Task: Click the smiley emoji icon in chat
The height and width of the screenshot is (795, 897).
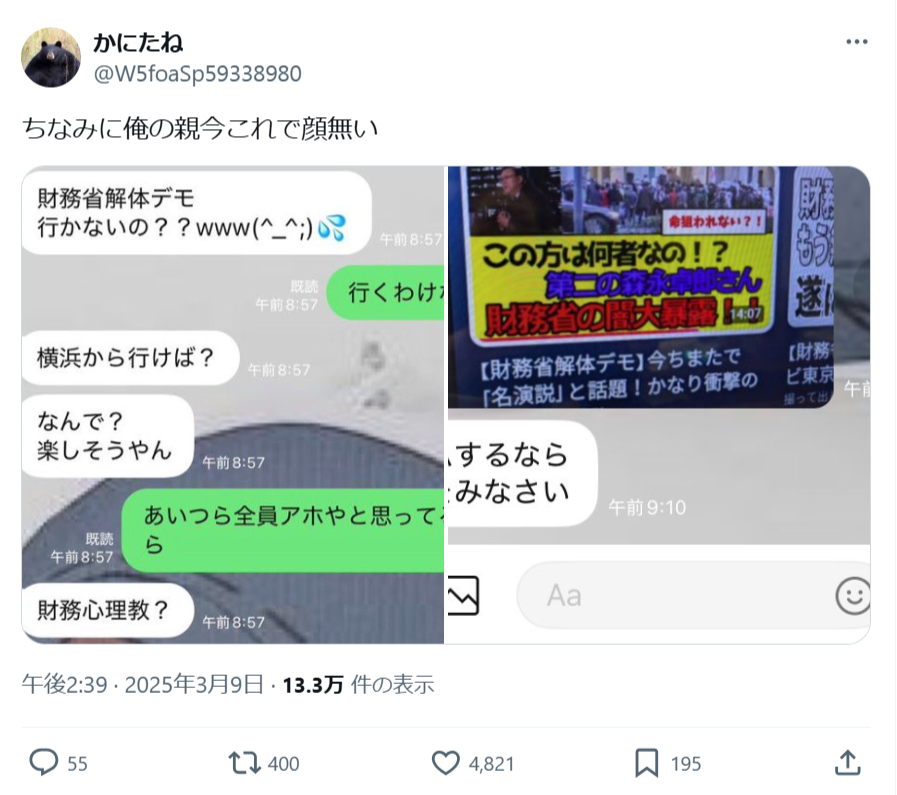Action: click(x=853, y=596)
